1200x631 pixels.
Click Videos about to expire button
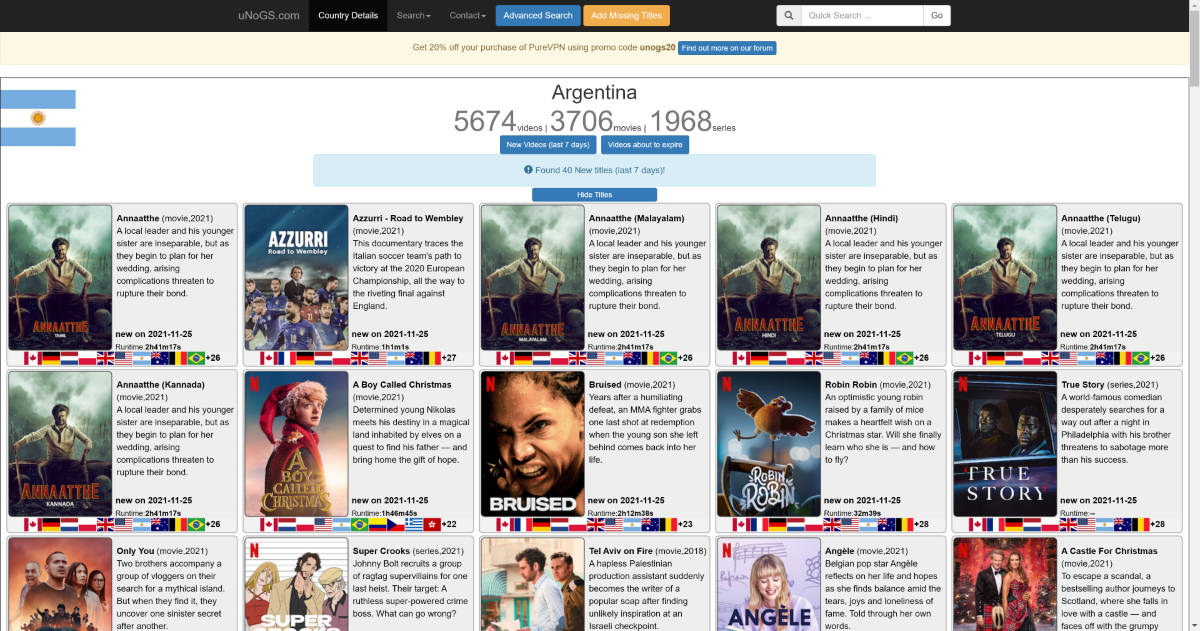[645, 145]
